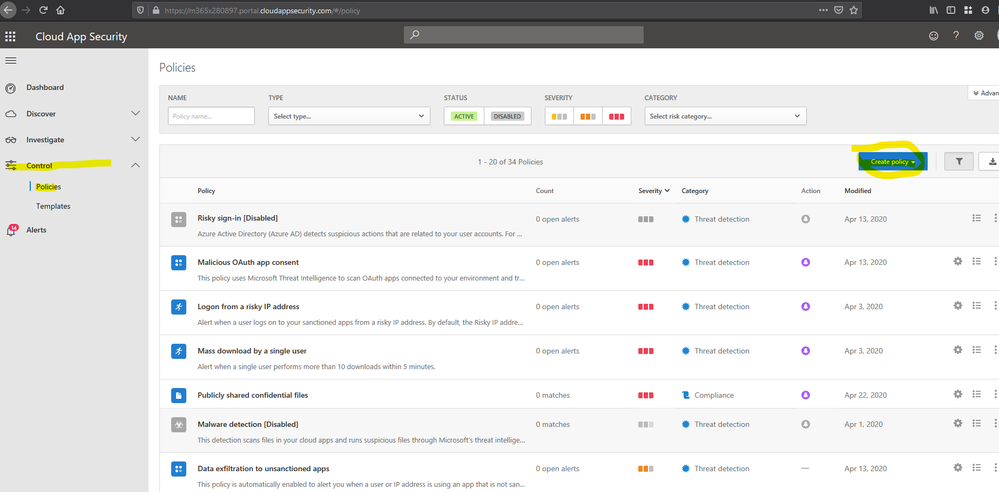
Task: Open settings gear for Malicious OAuth app consent
Action: pos(957,261)
